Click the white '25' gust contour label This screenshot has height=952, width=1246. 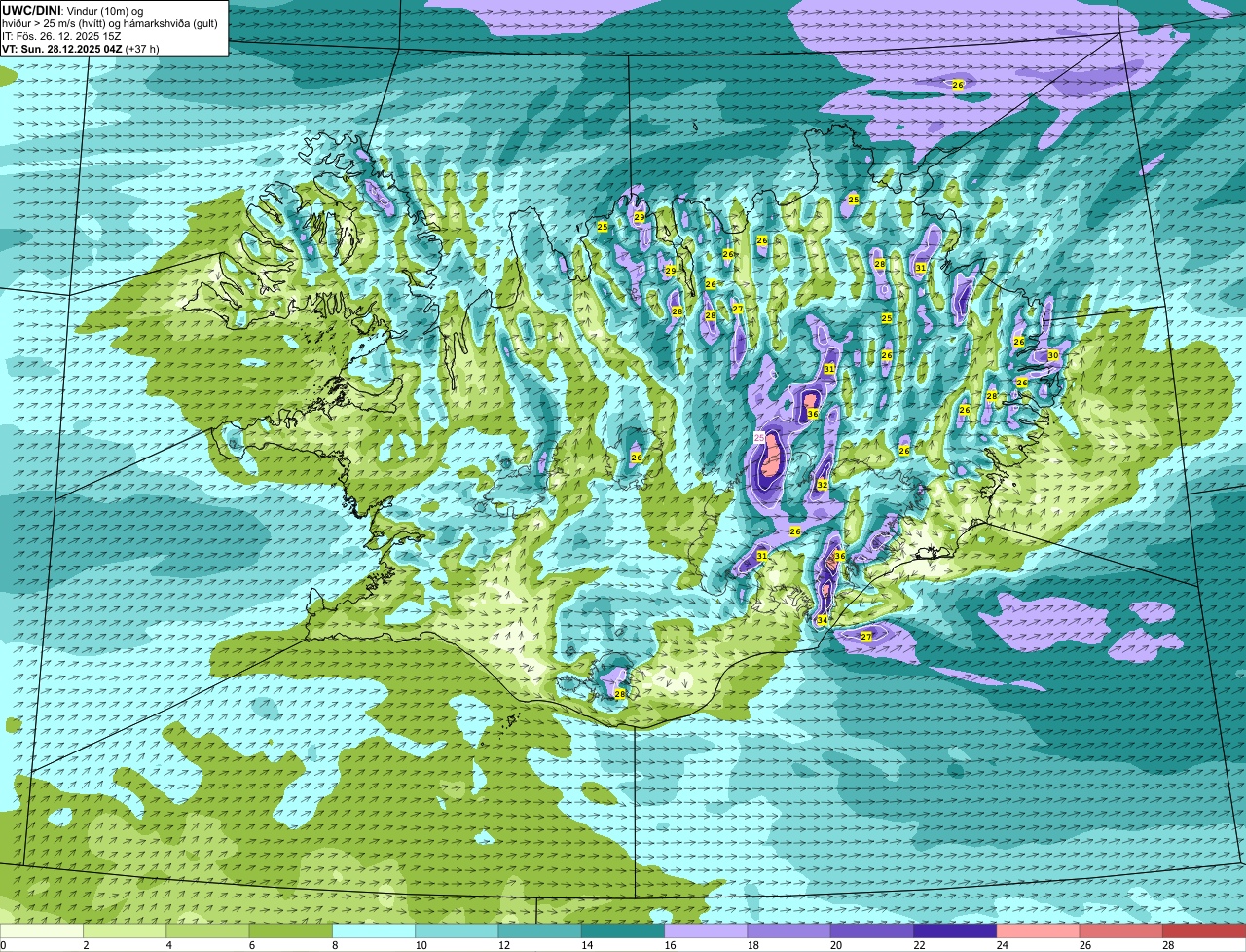click(x=759, y=438)
